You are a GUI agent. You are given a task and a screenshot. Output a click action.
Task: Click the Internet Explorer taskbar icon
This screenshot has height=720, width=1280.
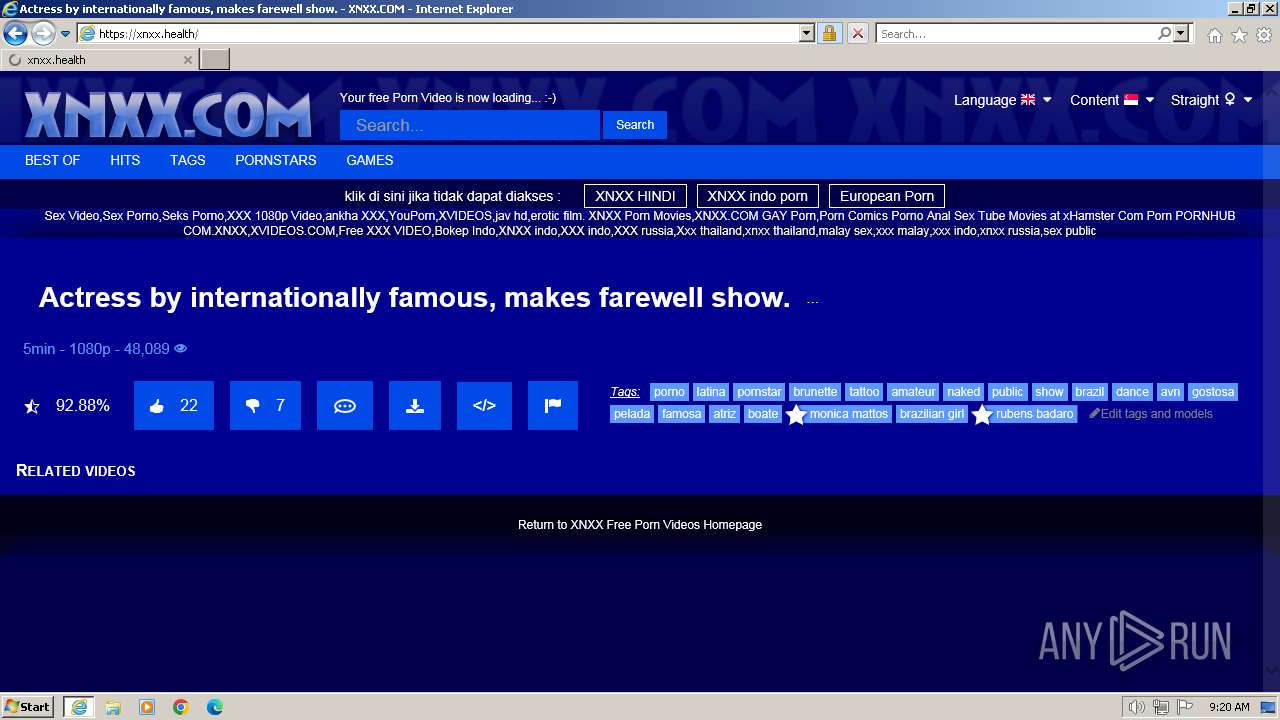pyautogui.click(x=78, y=707)
